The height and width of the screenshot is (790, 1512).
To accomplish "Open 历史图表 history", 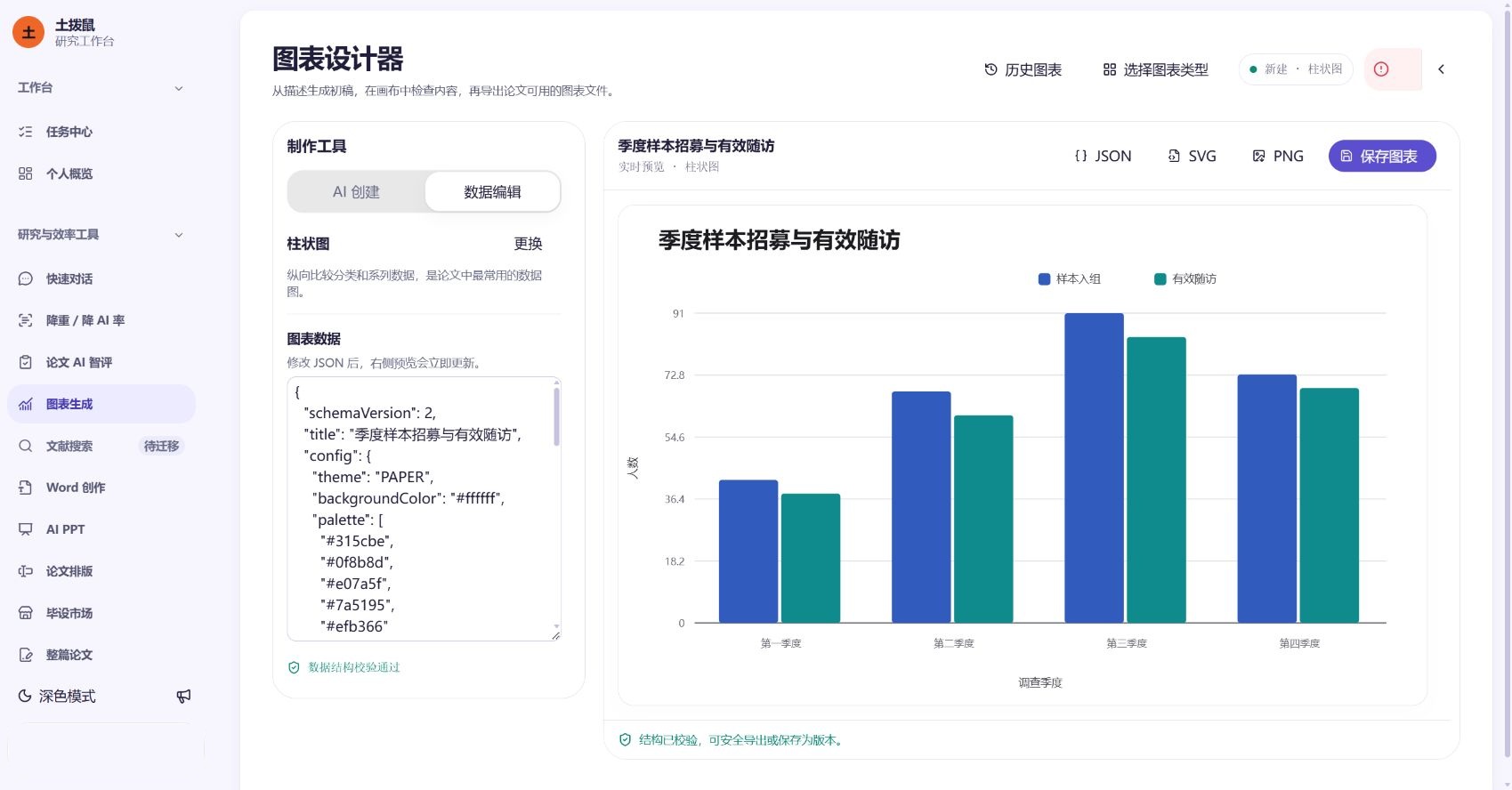I will (1023, 69).
